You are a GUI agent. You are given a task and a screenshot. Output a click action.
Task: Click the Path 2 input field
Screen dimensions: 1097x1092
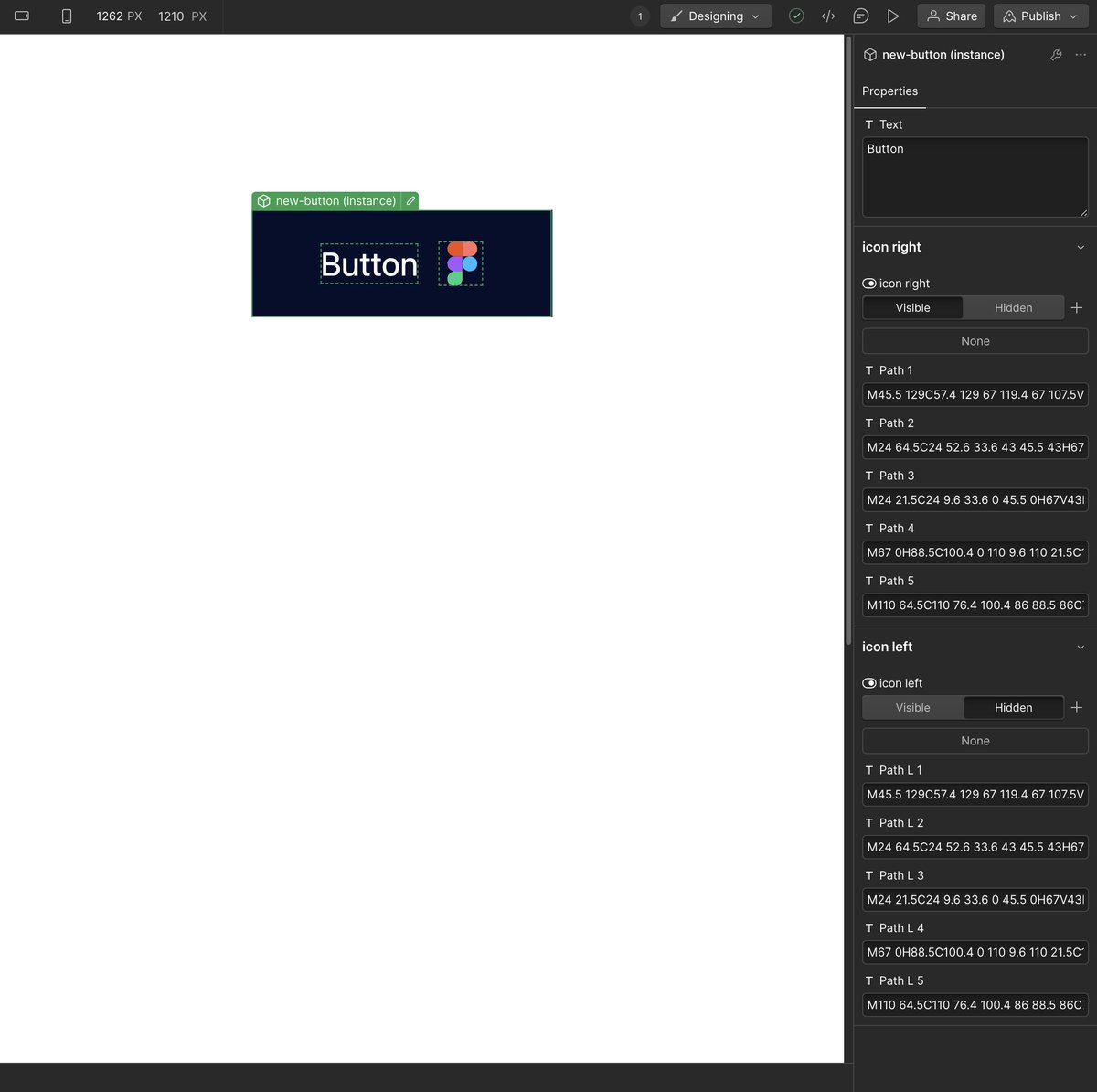[x=975, y=447]
